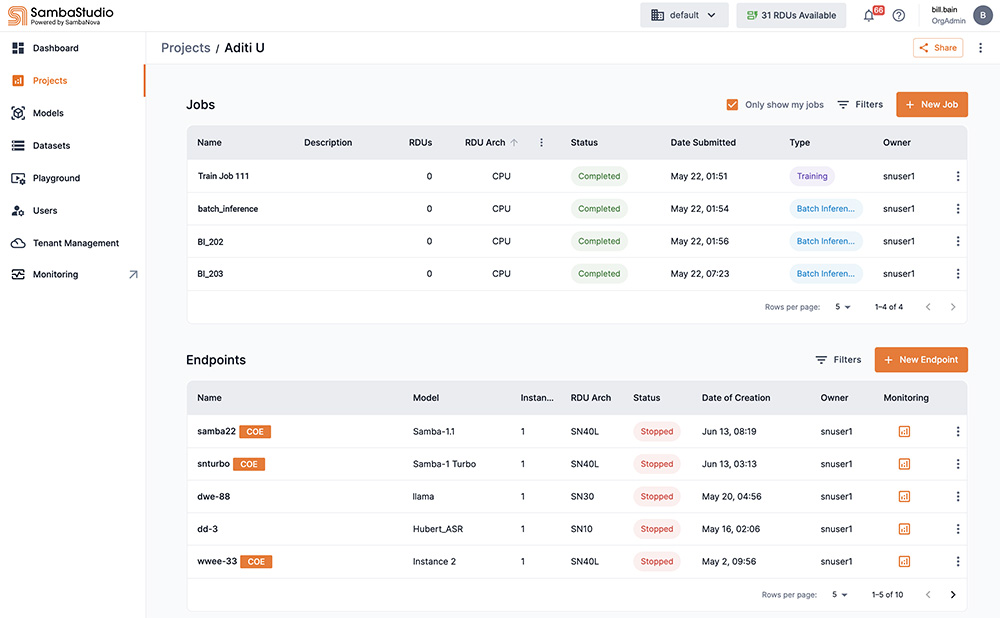Open the page overflow three-dot menu
Image resolution: width=1000 pixels, height=618 pixels.
click(981, 47)
